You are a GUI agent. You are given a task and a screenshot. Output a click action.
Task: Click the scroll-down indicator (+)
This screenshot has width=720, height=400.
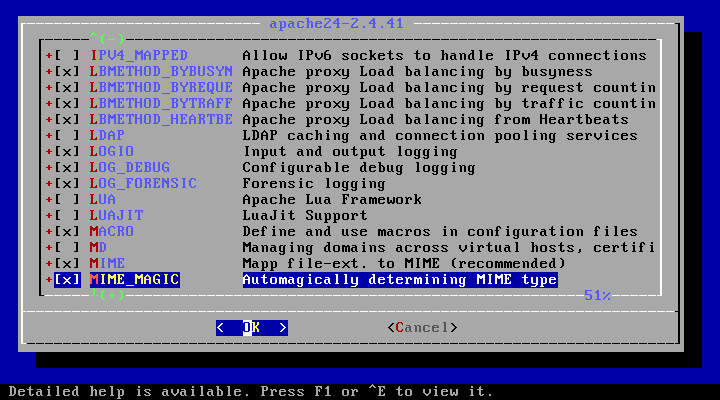coord(107,294)
